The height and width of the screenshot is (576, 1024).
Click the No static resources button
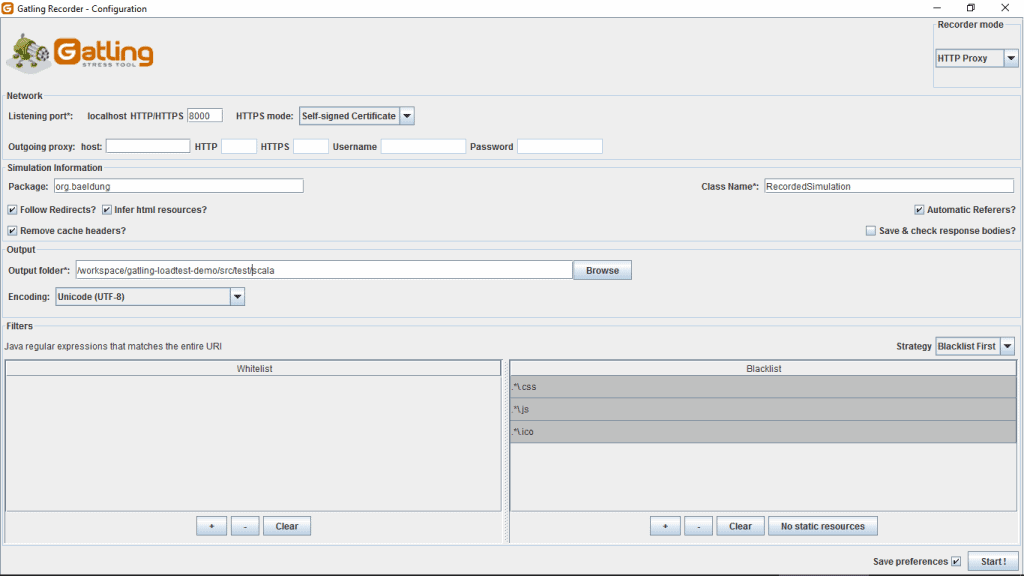(x=822, y=526)
